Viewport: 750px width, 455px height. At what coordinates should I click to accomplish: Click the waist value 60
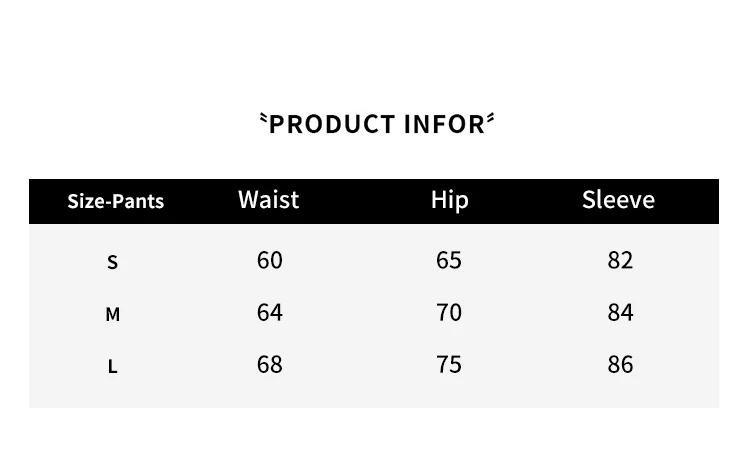pyautogui.click(x=270, y=260)
